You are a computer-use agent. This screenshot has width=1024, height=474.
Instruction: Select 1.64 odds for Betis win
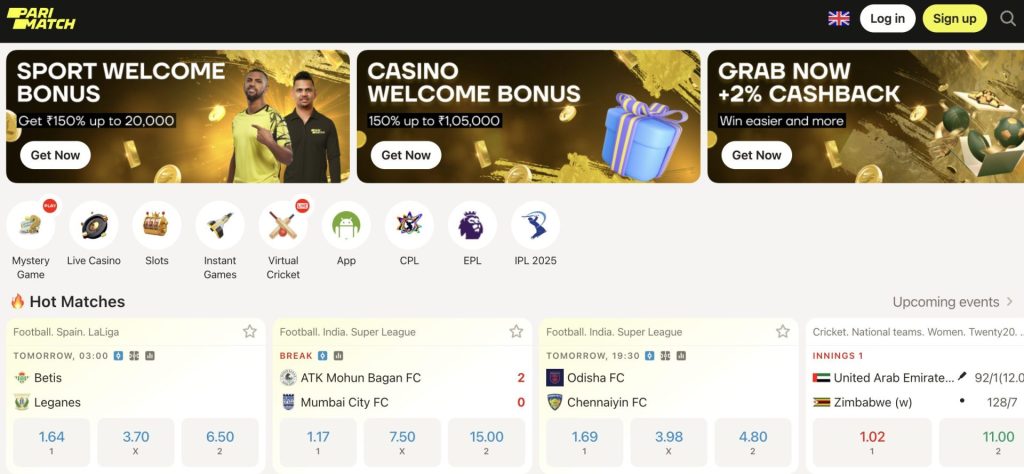(x=52, y=442)
